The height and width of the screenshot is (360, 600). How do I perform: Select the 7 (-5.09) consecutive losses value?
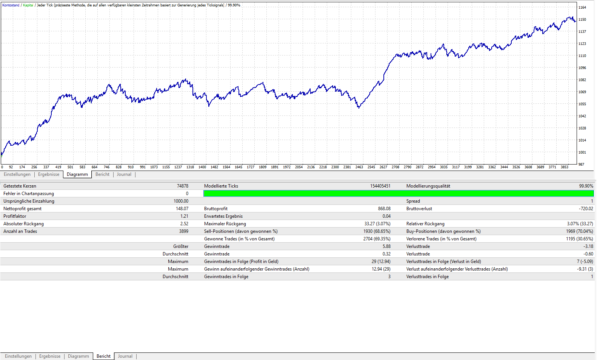click(585, 262)
